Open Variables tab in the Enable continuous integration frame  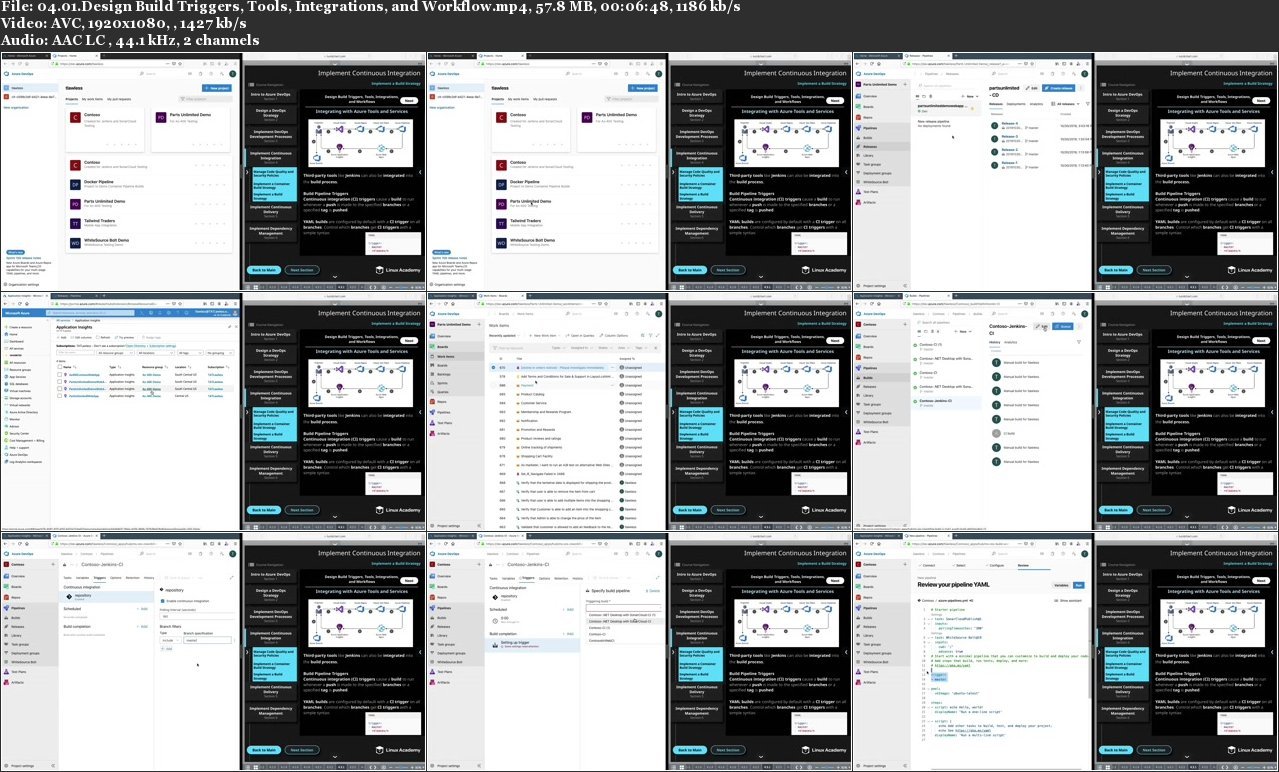tap(82, 578)
